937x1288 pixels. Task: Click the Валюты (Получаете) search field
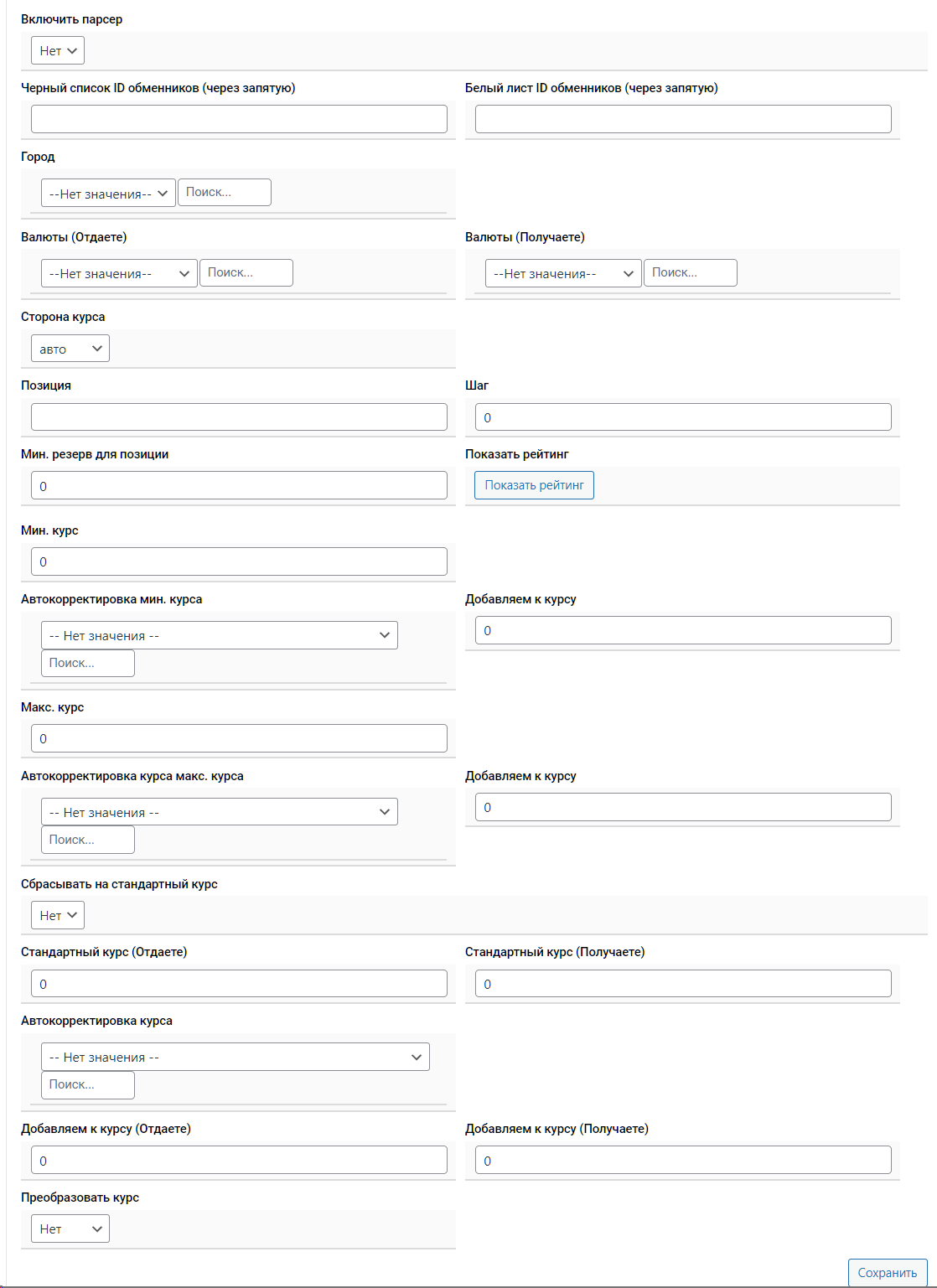tap(691, 272)
